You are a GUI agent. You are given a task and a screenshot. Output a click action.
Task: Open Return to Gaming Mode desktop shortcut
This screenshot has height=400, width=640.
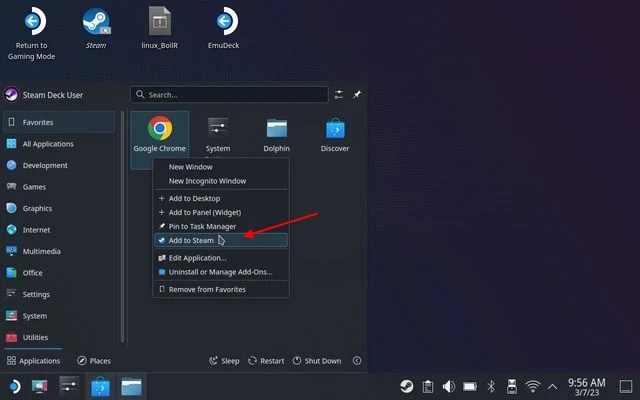(x=32, y=33)
